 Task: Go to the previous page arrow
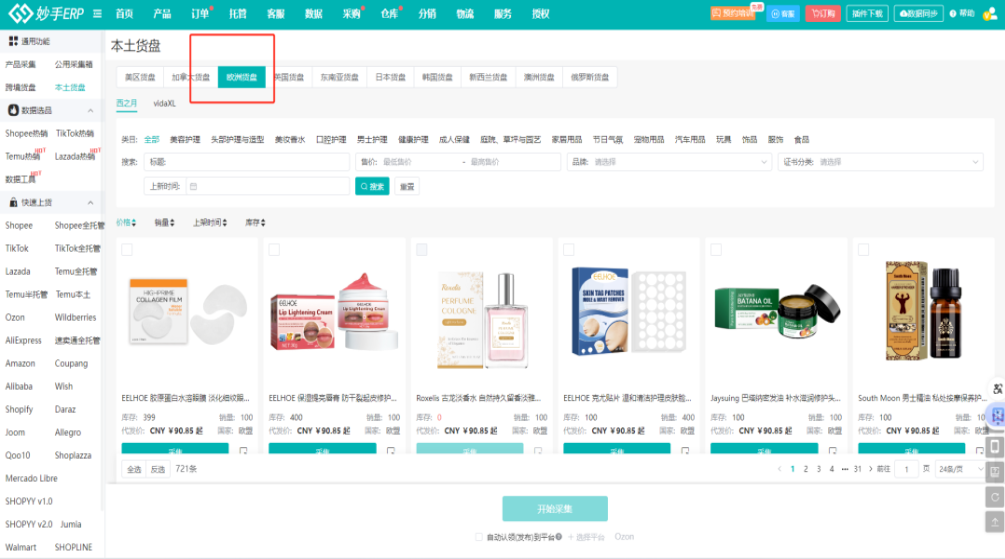779,469
